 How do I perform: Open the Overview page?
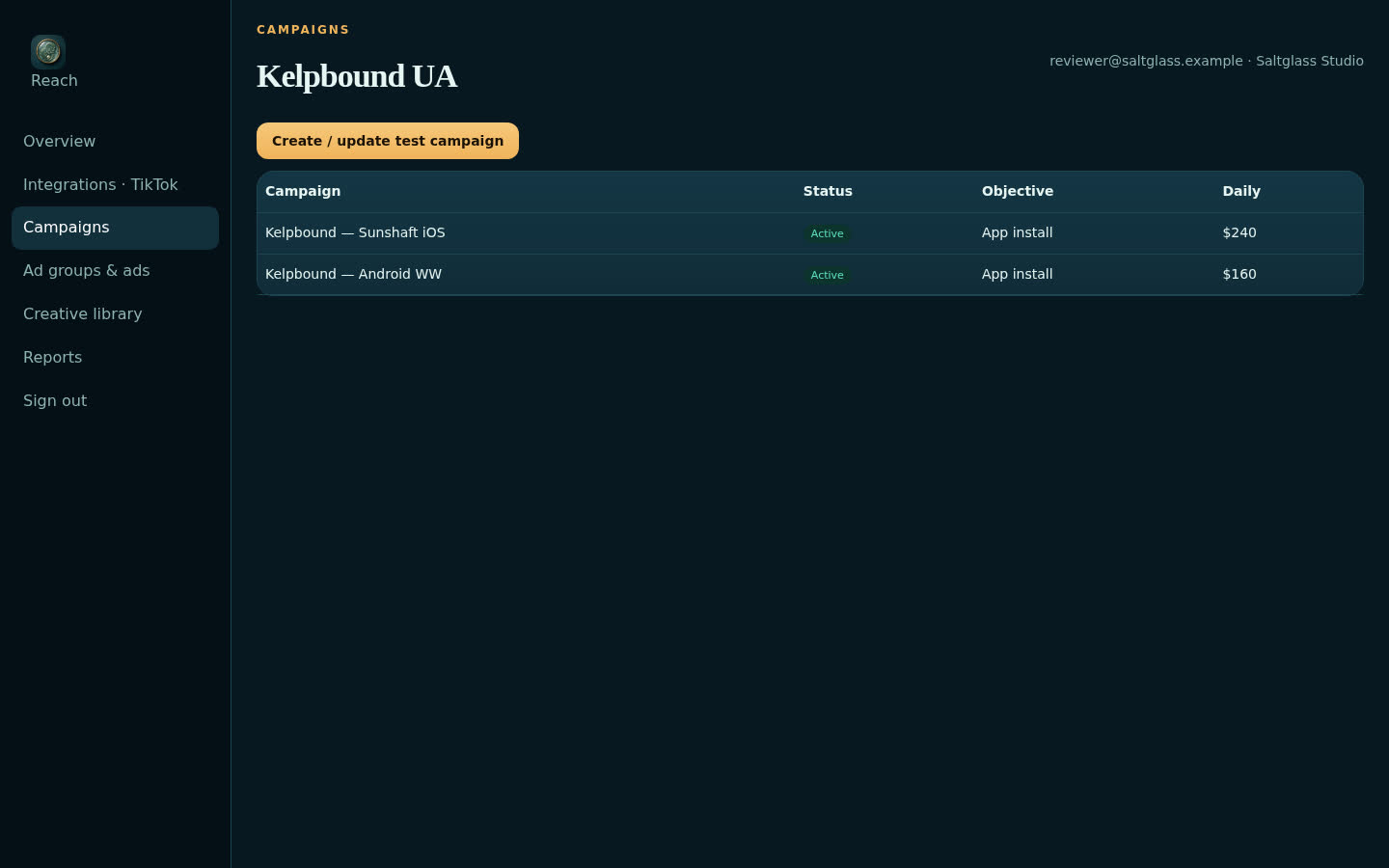tap(115, 142)
